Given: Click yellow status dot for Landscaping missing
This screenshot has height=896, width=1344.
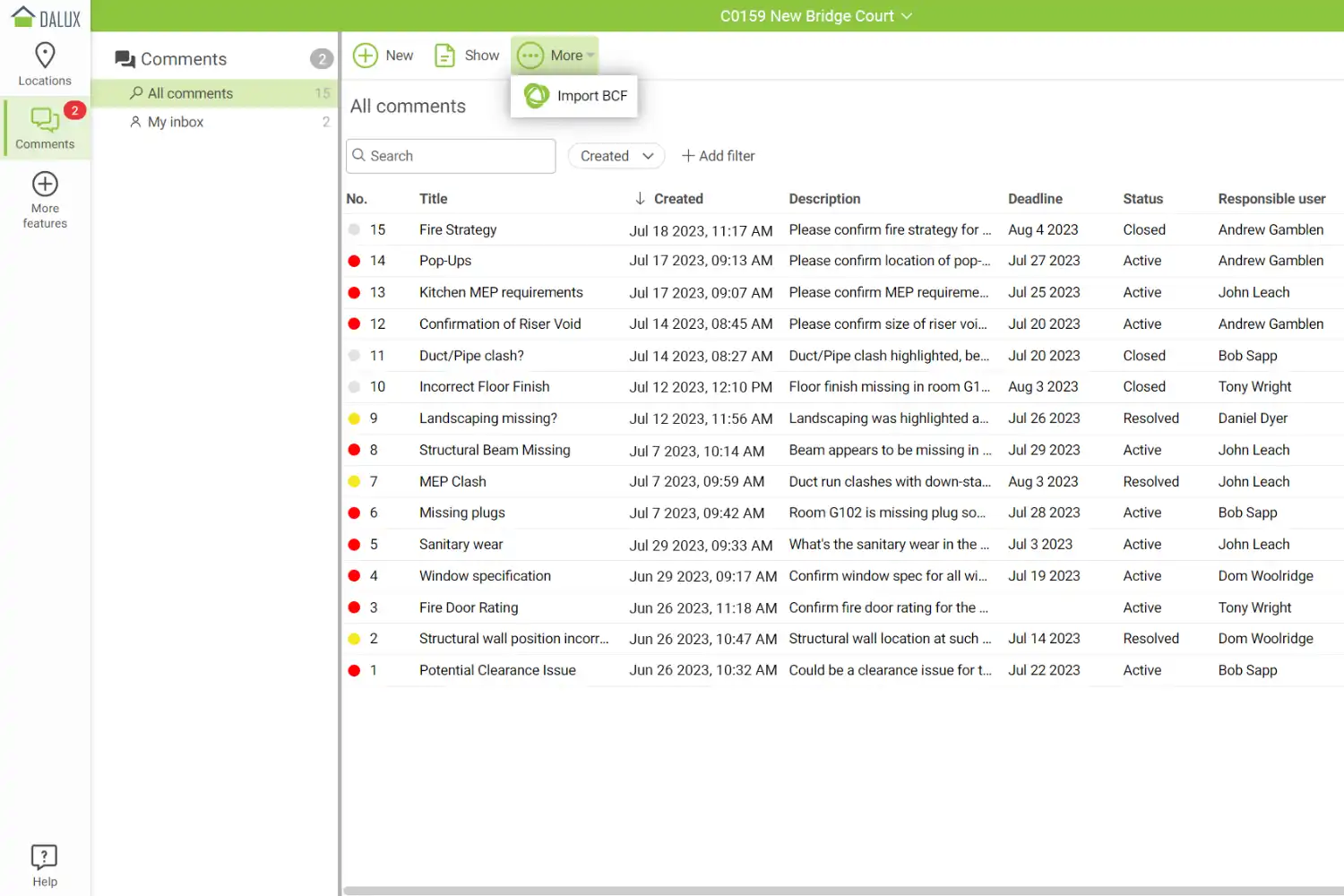Looking at the screenshot, I should [354, 418].
